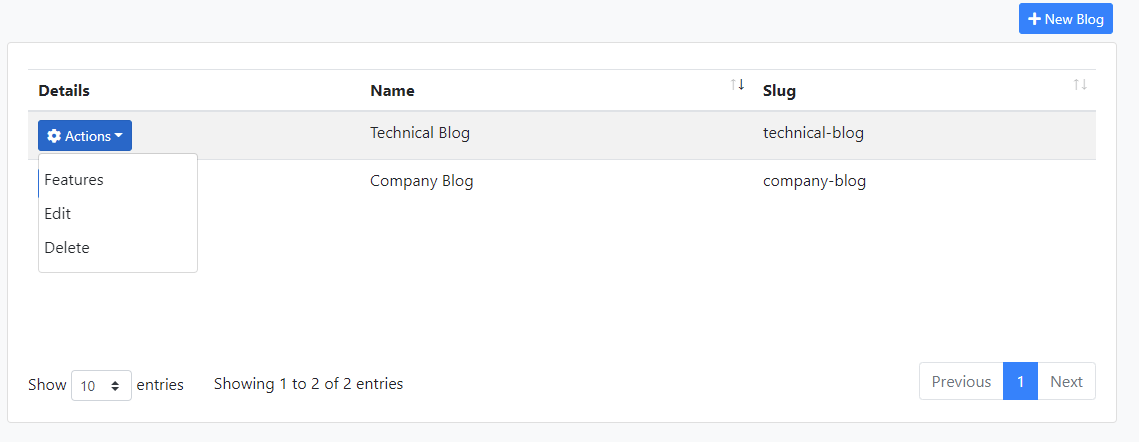
Task: Select the Company Blog name cell
Action: [x=422, y=182]
